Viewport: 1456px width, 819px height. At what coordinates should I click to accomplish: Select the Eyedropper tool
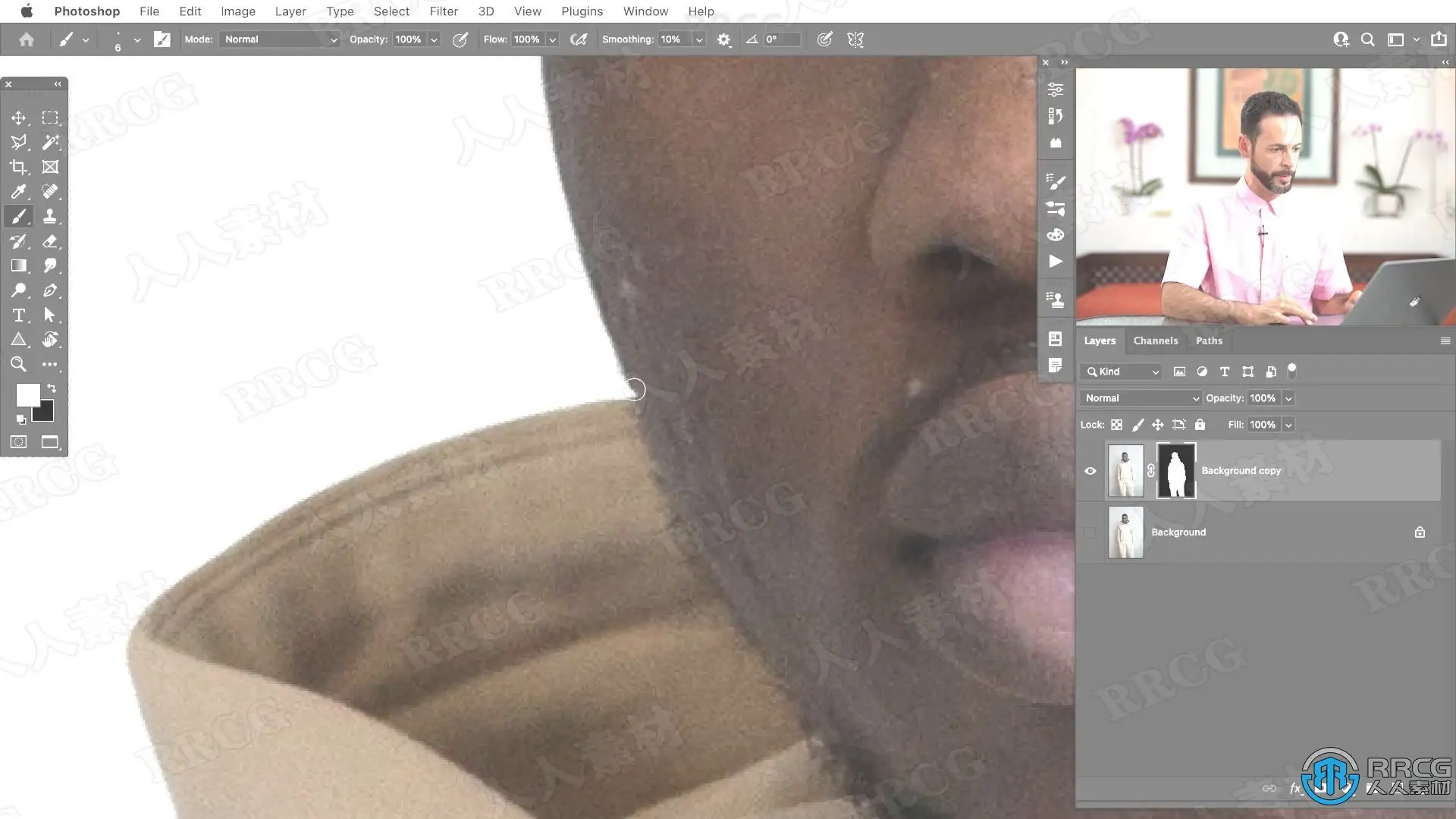19,191
